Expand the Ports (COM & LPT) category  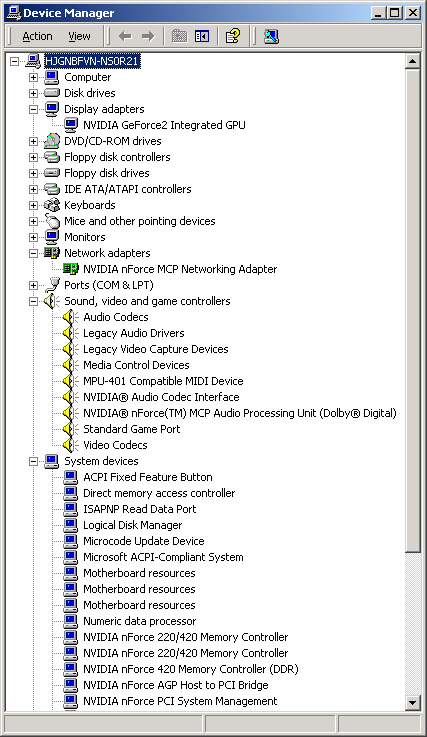[33, 285]
